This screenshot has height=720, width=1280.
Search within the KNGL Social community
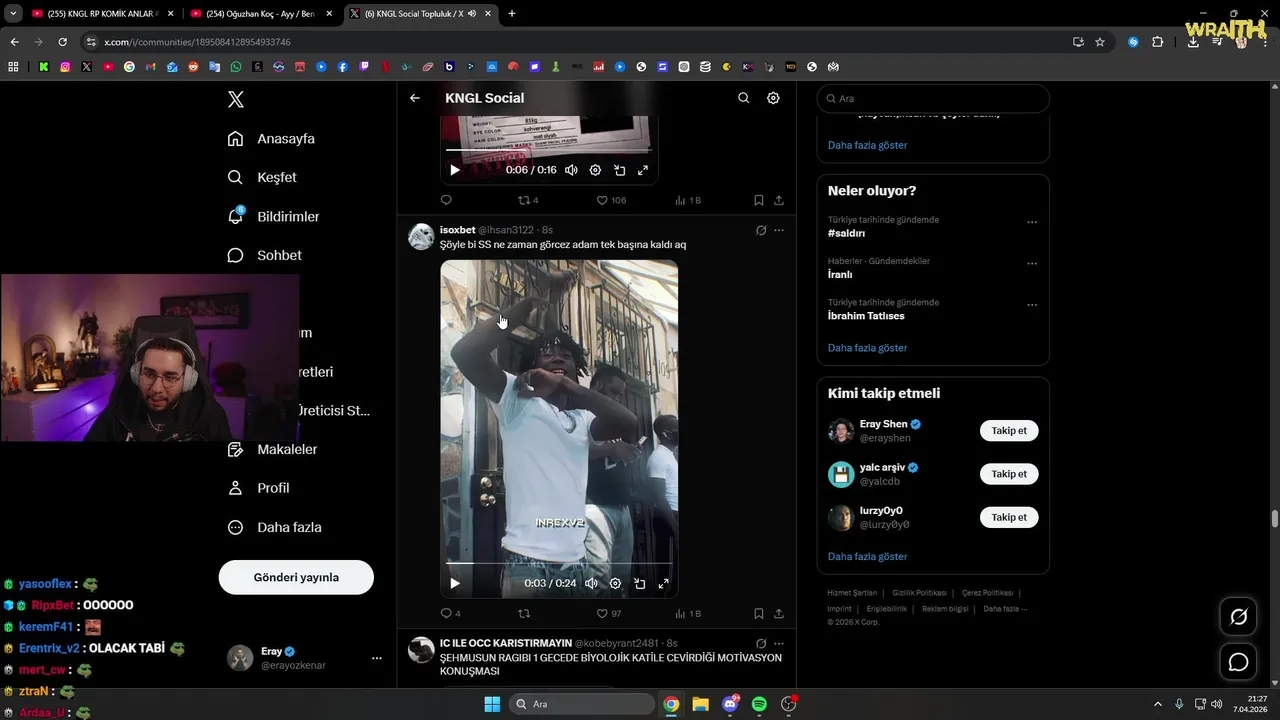pos(743,98)
